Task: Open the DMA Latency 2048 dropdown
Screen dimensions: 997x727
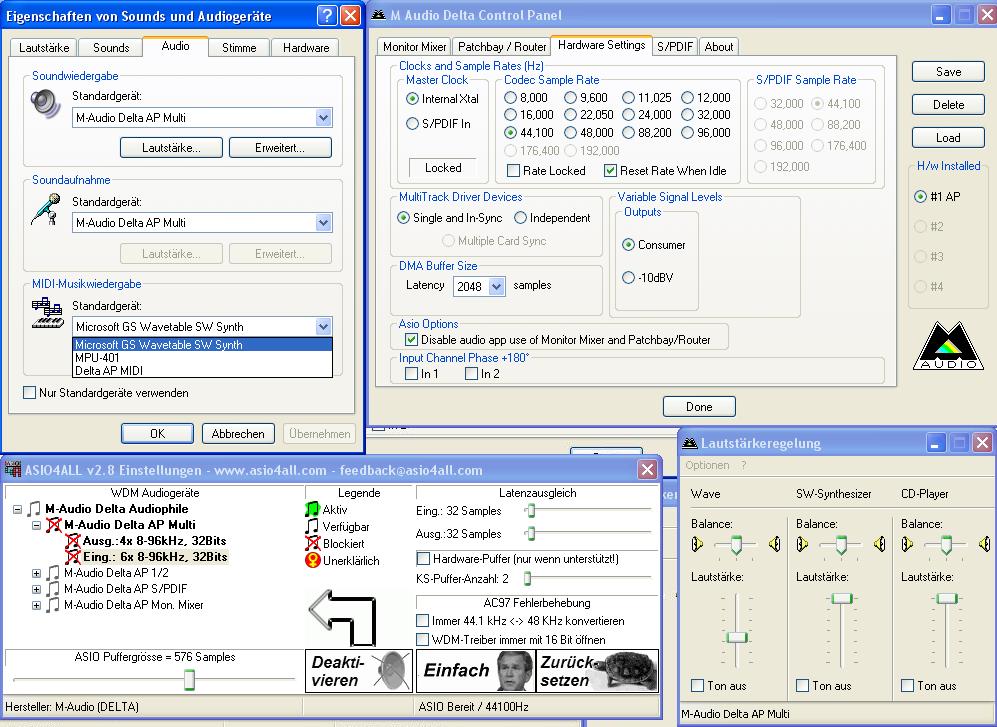Action: pos(497,287)
